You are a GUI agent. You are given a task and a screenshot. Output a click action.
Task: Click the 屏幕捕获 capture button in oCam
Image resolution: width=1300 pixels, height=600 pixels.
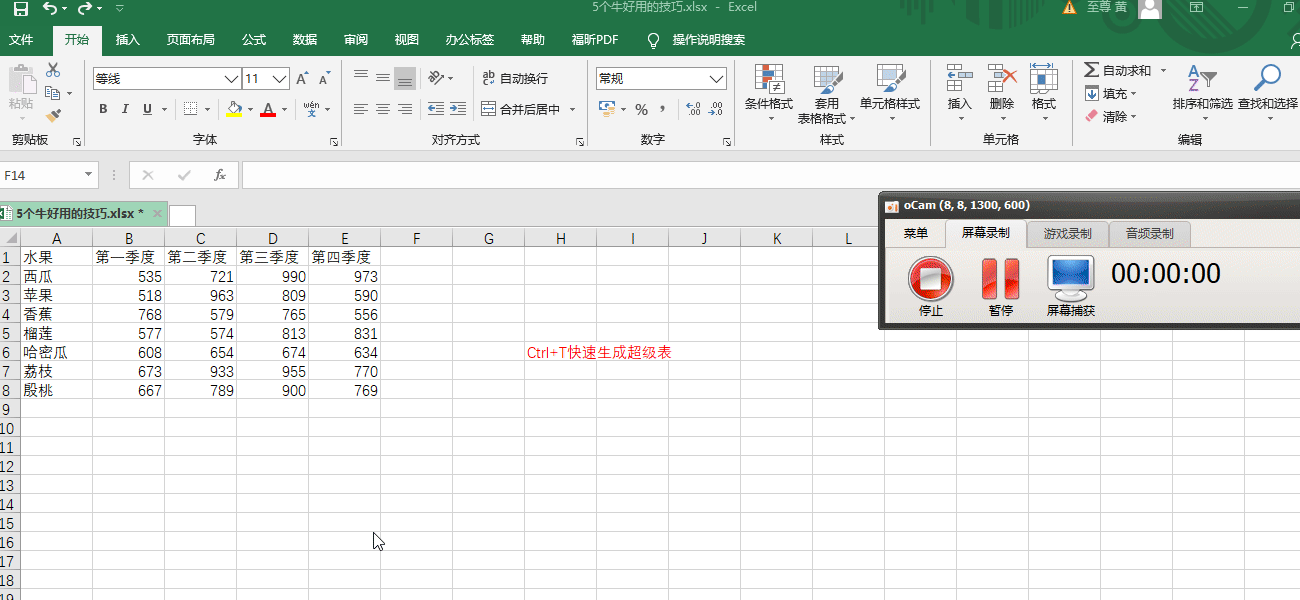coord(1069,281)
